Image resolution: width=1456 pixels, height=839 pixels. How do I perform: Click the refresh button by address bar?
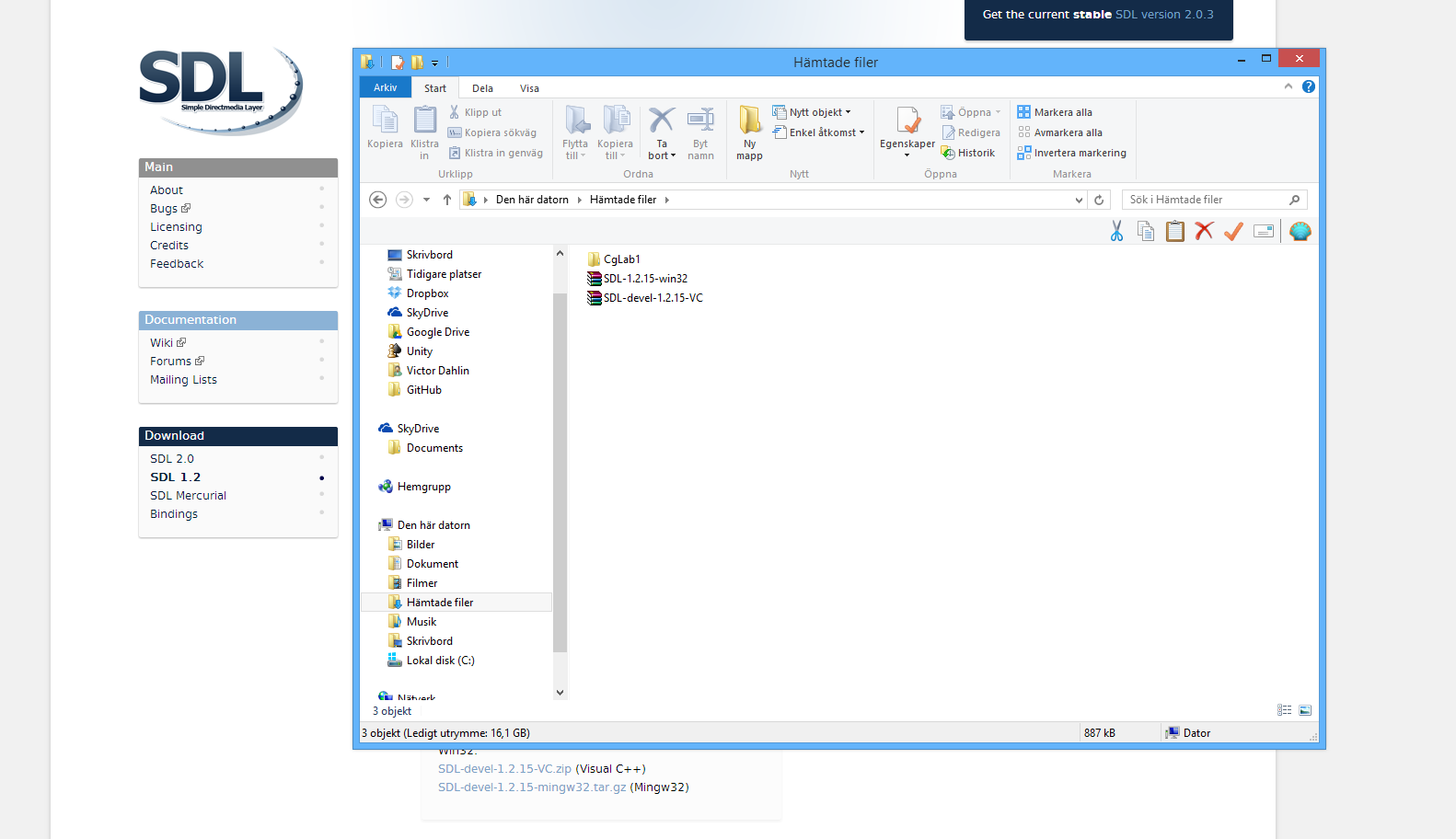click(1099, 200)
